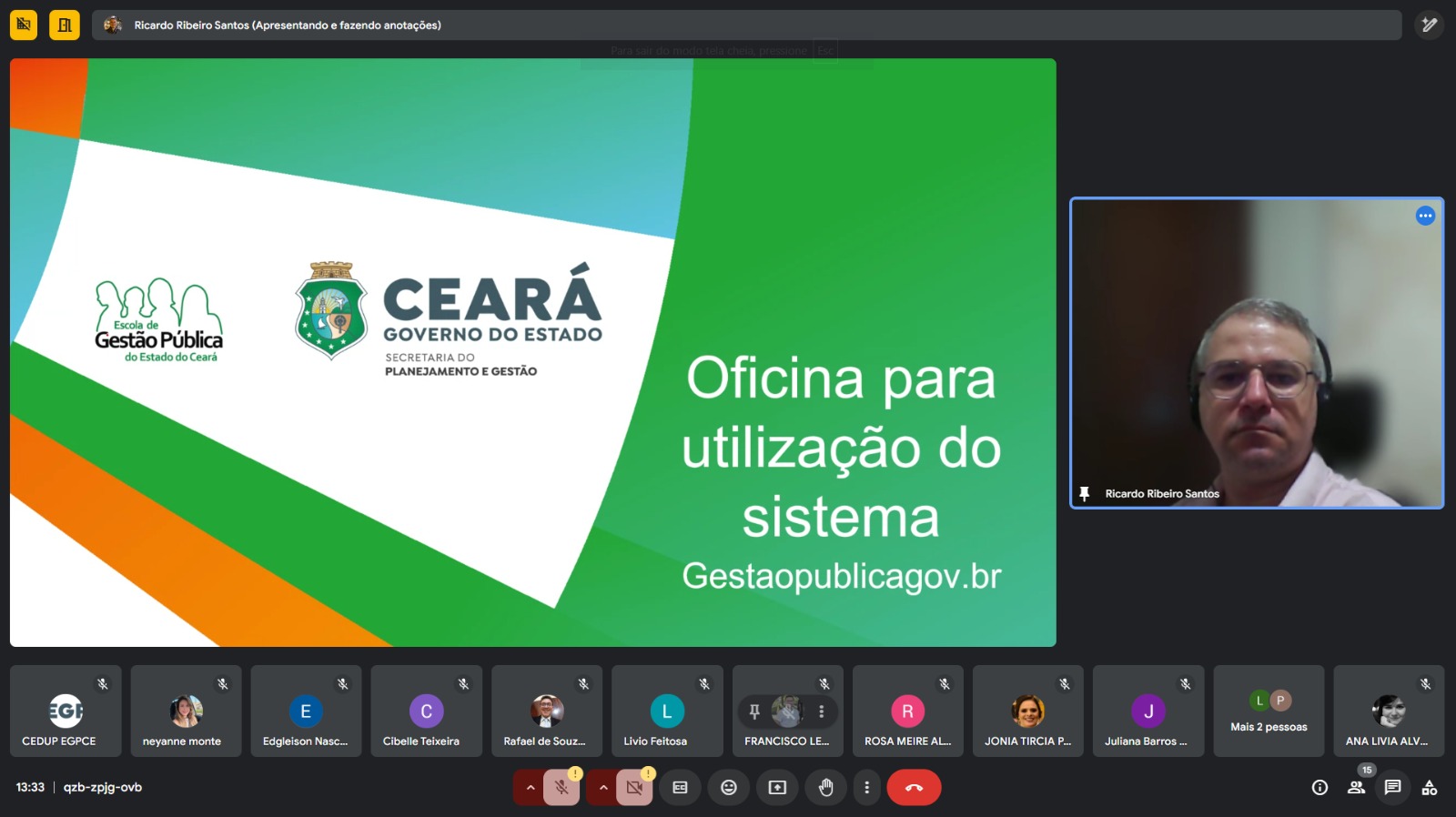
Task: Click the present screen icon
Action: tap(777, 788)
